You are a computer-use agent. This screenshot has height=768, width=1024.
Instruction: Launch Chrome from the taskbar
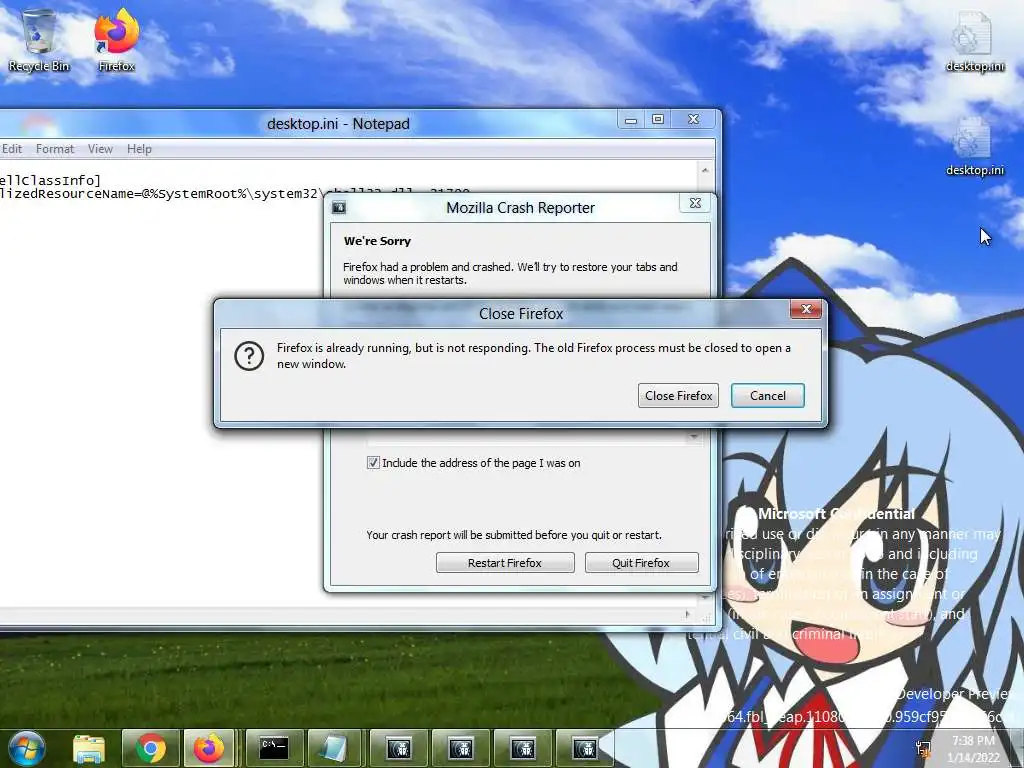(x=151, y=748)
